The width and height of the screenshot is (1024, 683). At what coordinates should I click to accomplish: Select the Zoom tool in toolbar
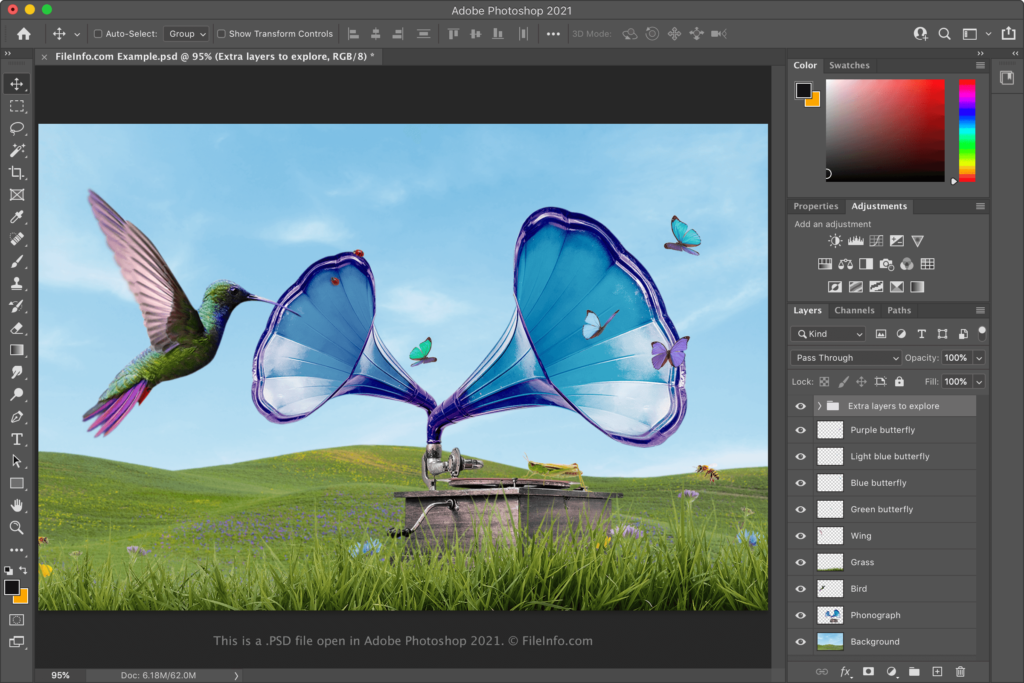click(x=17, y=527)
